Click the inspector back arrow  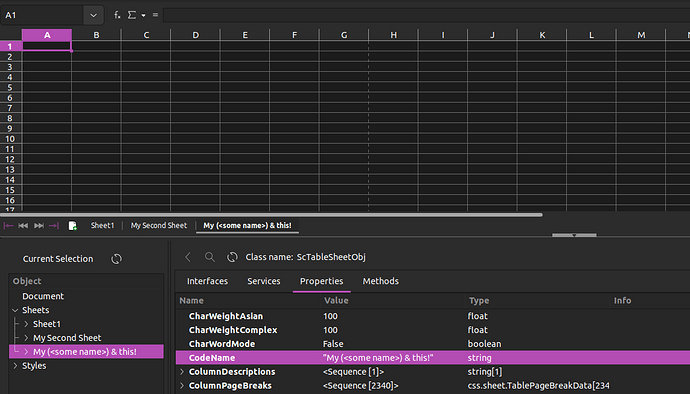pos(188,257)
